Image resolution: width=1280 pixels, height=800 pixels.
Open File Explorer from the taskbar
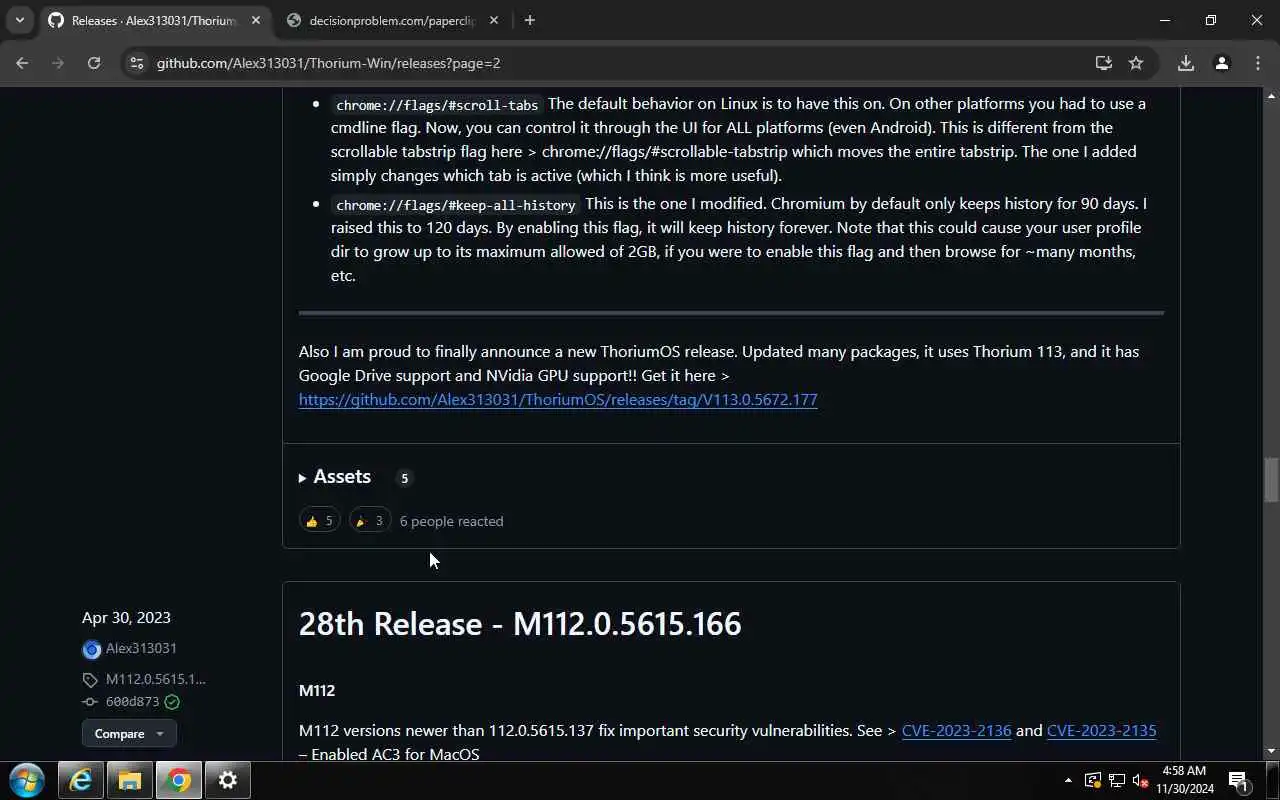(x=130, y=780)
